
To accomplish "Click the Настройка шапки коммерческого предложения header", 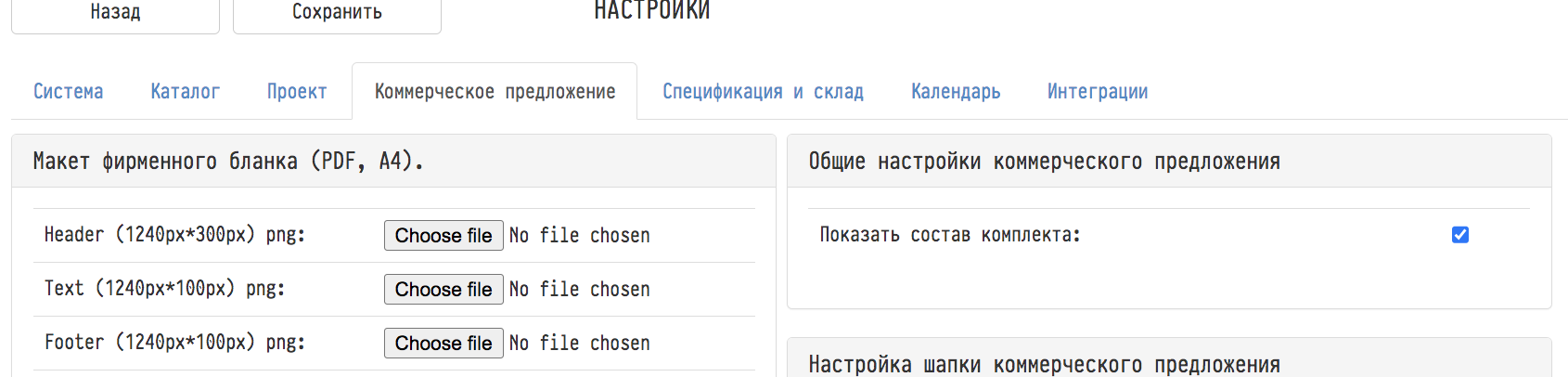I will pyautogui.click(x=1044, y=364).
